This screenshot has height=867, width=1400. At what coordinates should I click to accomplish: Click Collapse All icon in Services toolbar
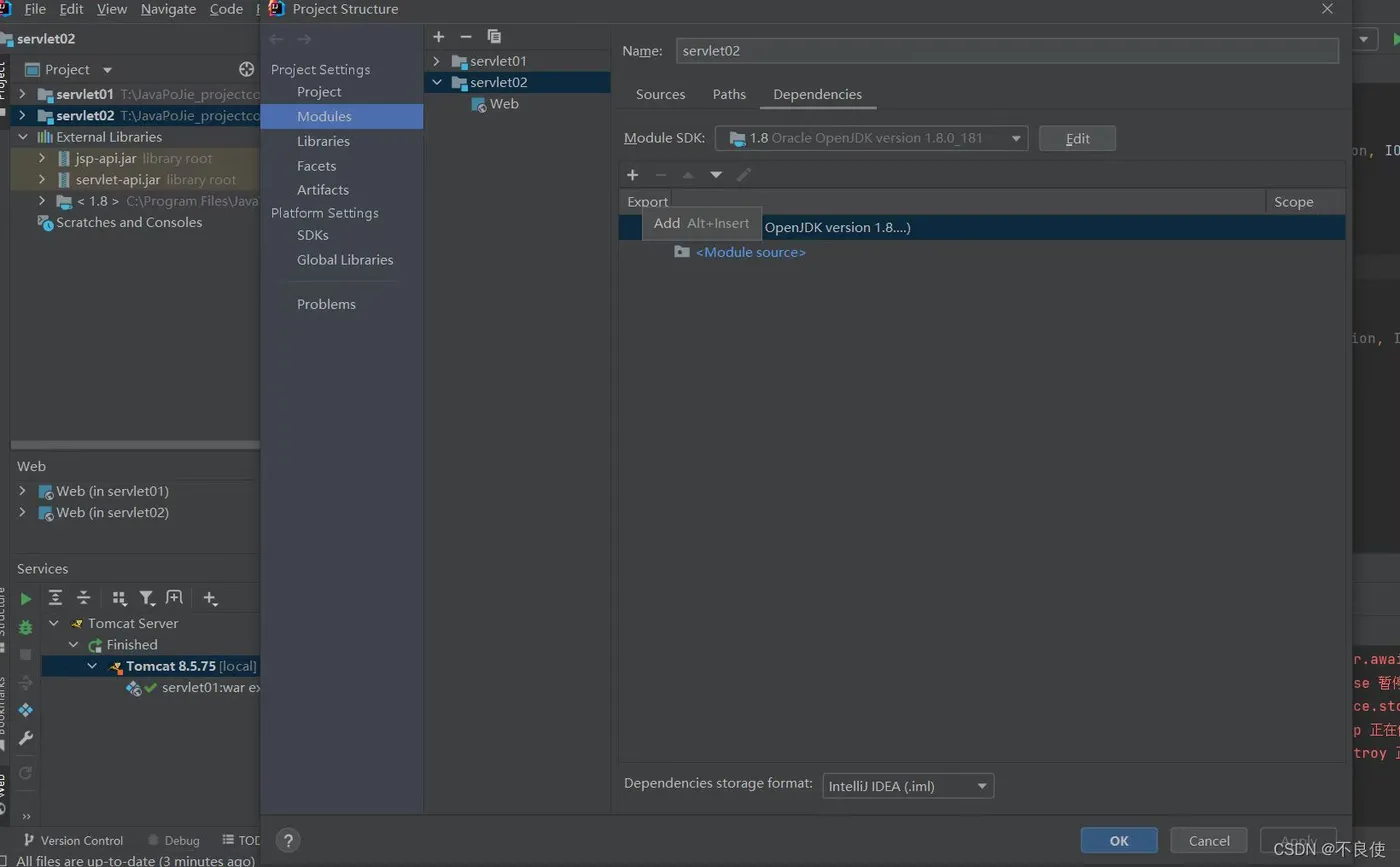pyautogui.click(x=84, y=598)
